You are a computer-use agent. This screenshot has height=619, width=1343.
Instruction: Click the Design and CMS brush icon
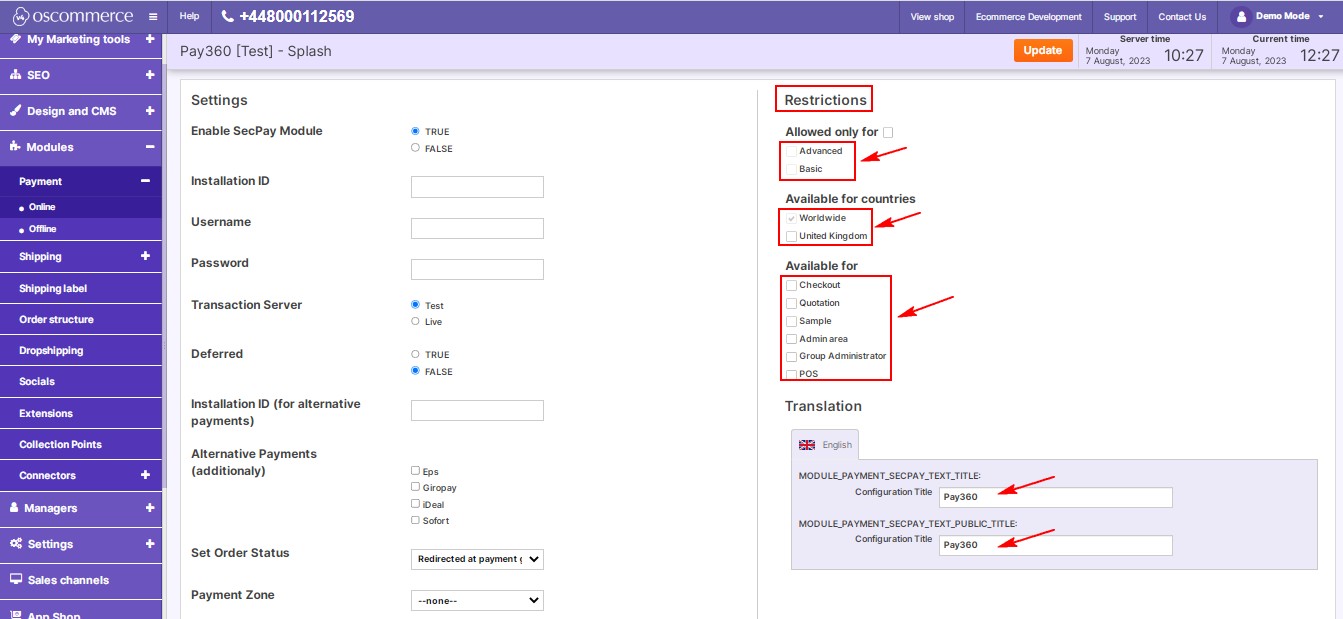pos(15,111)
